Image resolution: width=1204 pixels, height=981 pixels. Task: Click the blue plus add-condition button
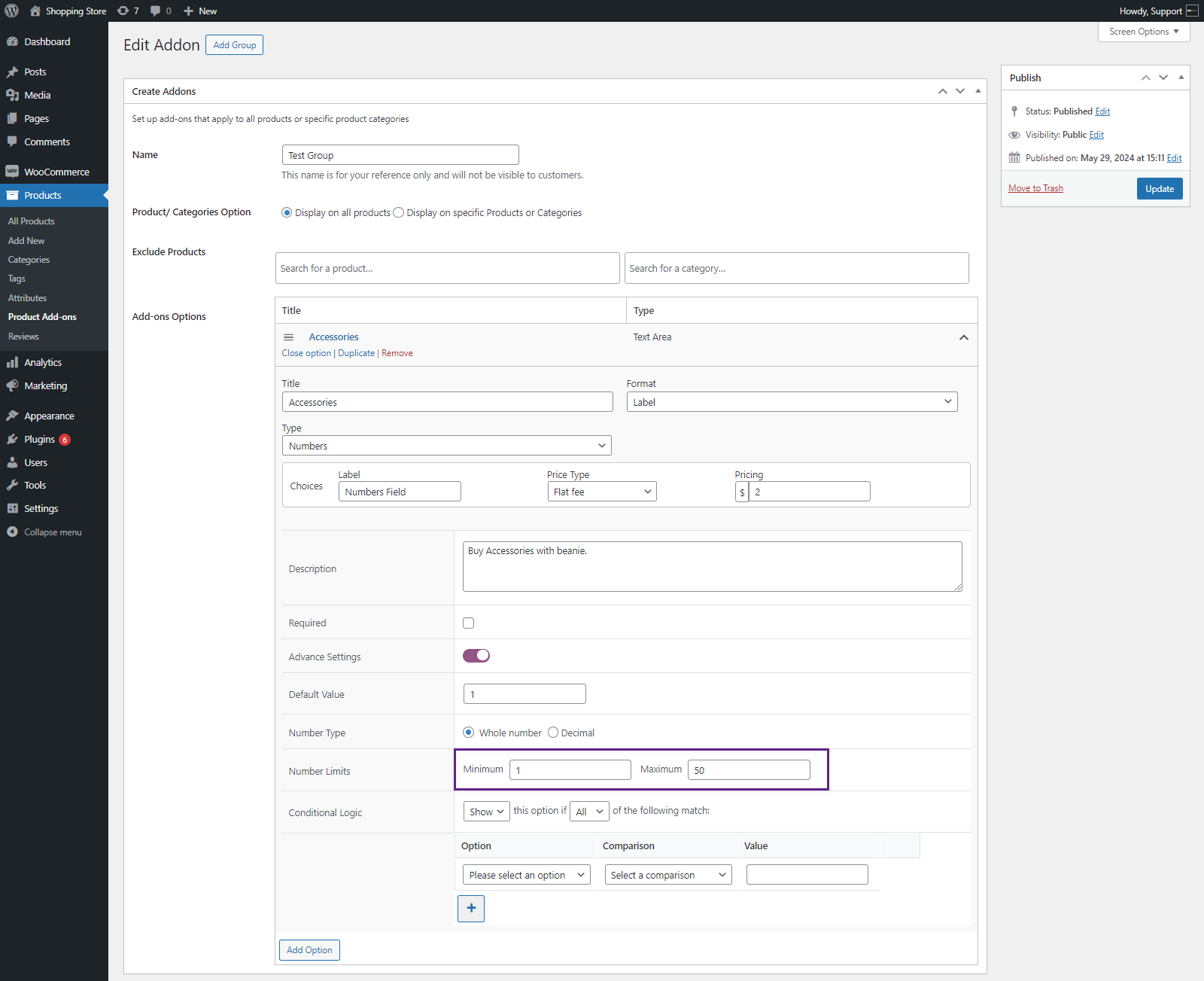click(471, 908)
